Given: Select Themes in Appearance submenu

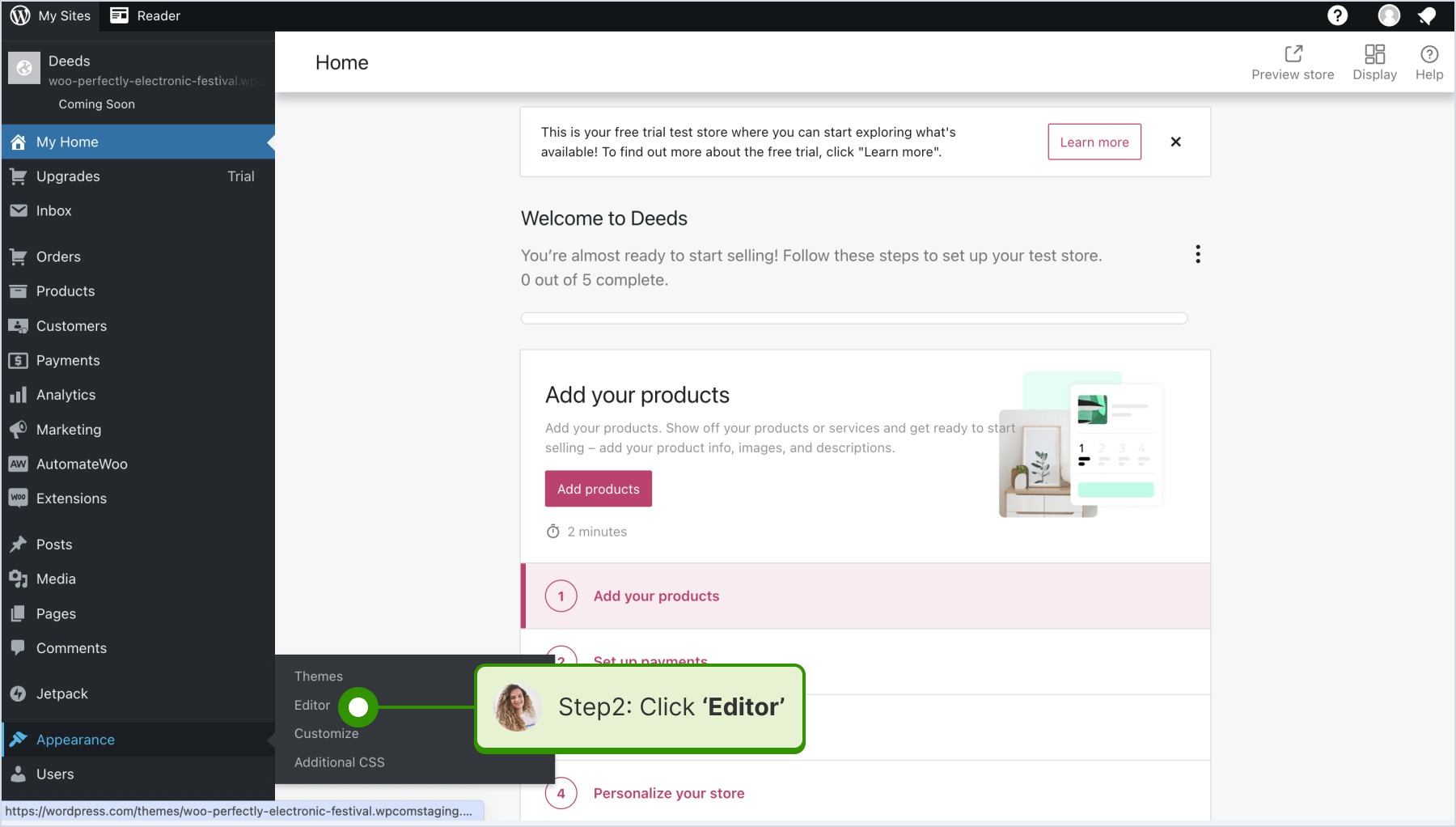Looking at the screenshot, I should [x=319, y=676].
